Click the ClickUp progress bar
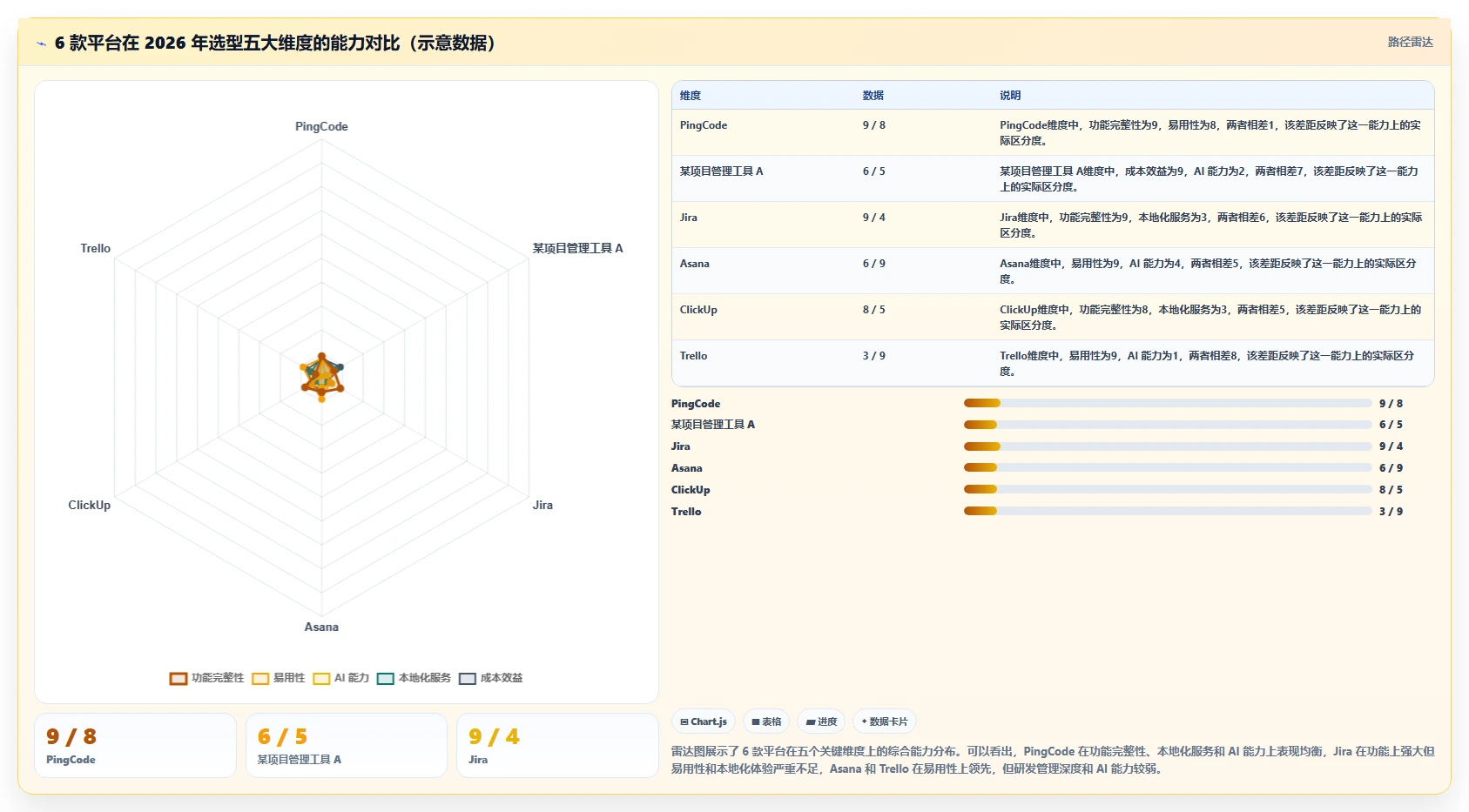 (1168, 490)
